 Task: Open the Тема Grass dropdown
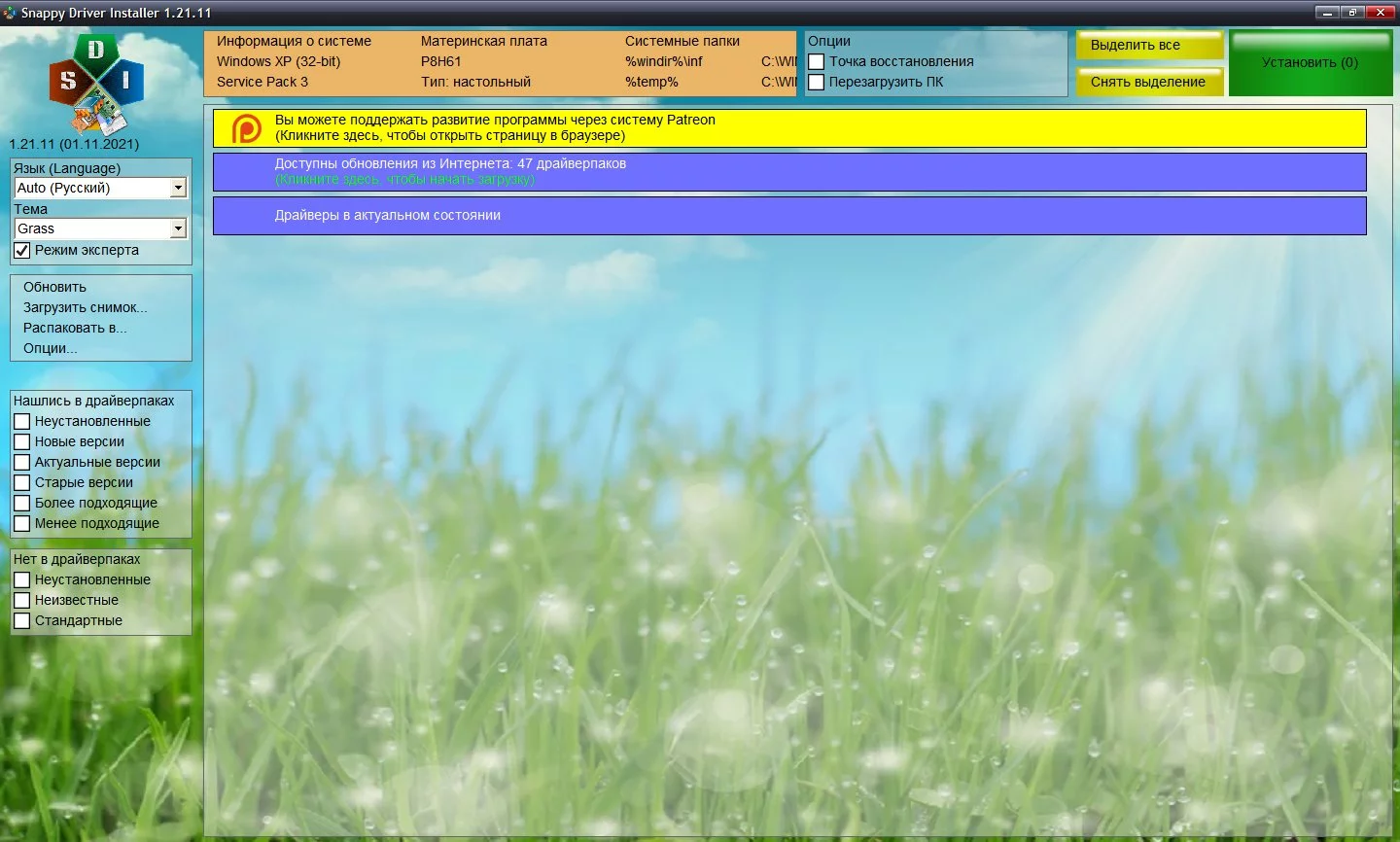coord(100,228)
